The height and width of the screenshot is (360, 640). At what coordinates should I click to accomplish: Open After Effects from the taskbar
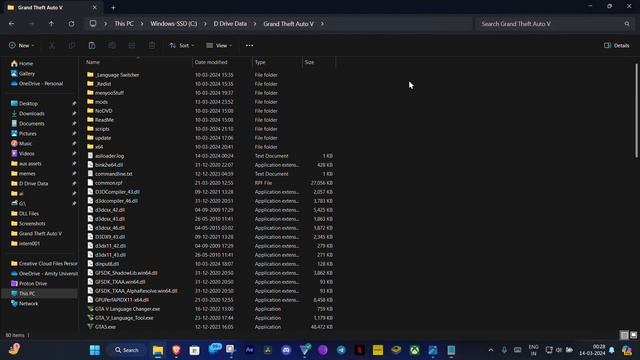249,350
